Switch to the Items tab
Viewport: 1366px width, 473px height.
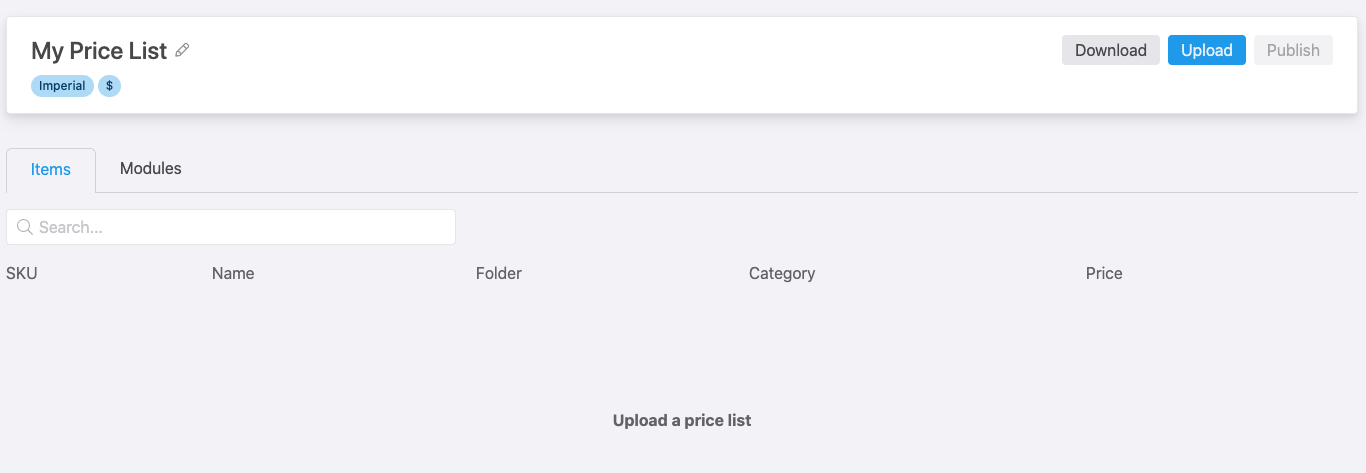click(x=51, y=170)
